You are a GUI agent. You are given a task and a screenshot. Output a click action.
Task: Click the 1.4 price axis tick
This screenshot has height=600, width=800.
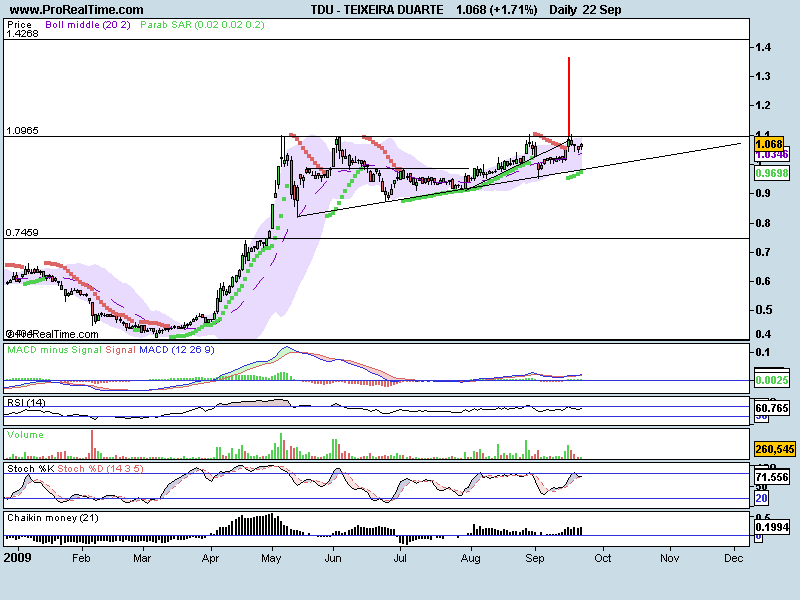pyautogui.click(x=763, y=47)
